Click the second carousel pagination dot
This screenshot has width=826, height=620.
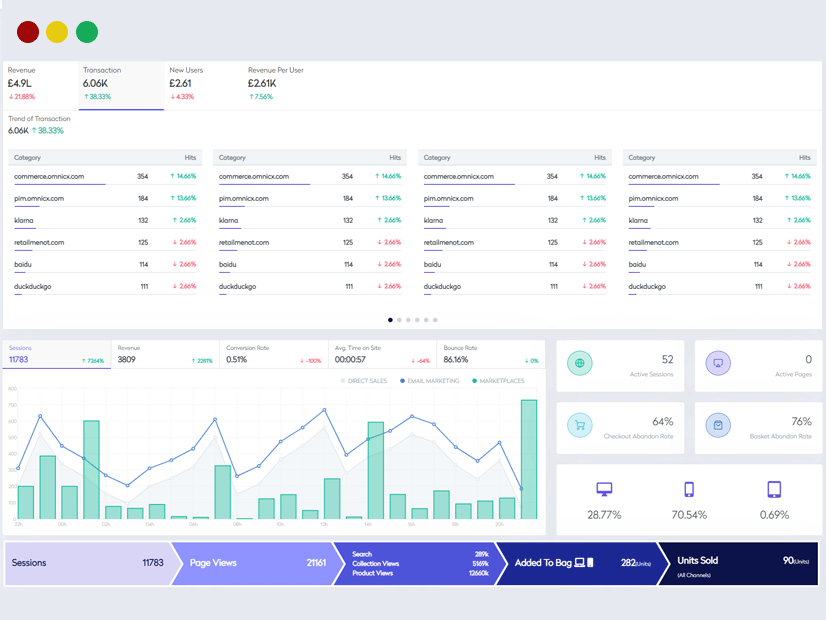399,319
